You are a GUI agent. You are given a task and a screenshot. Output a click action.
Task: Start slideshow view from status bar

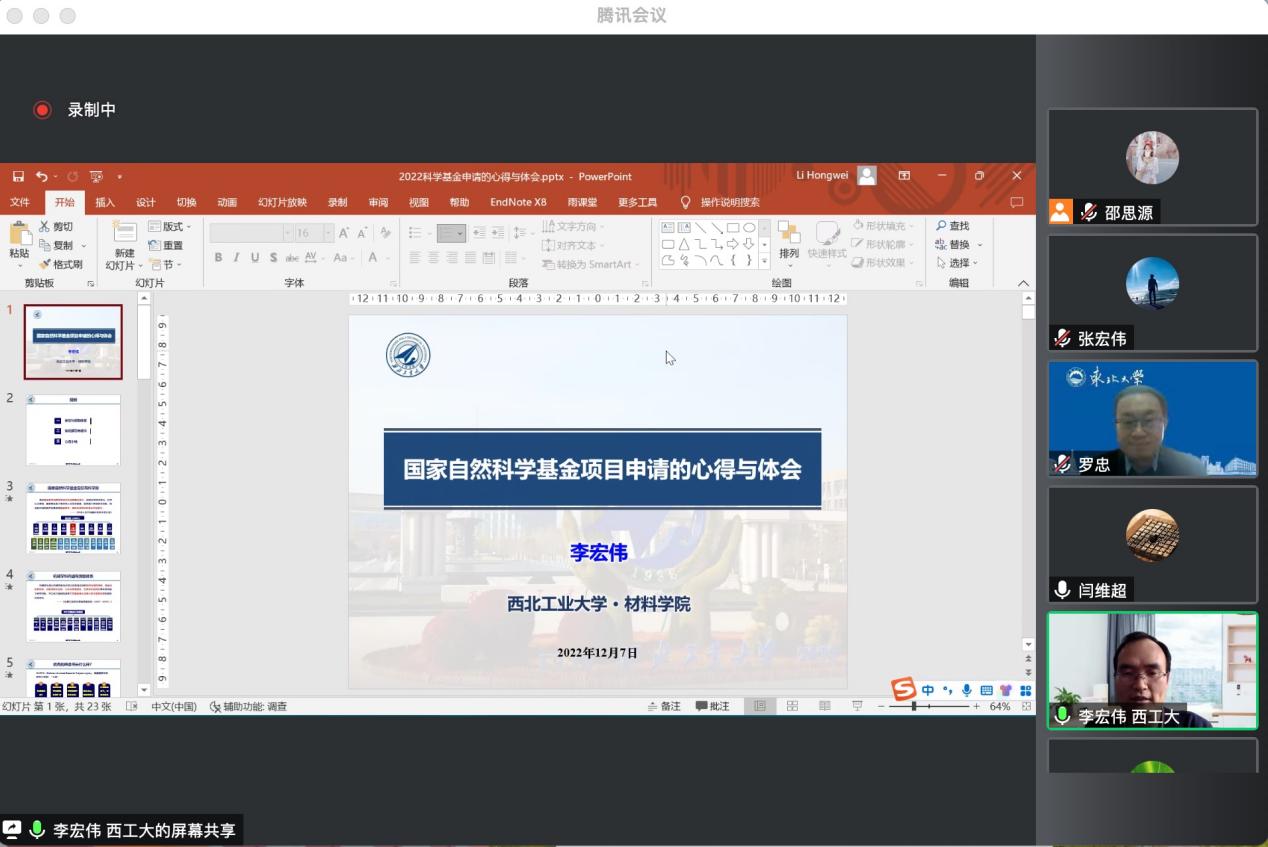tap(857, 706)
